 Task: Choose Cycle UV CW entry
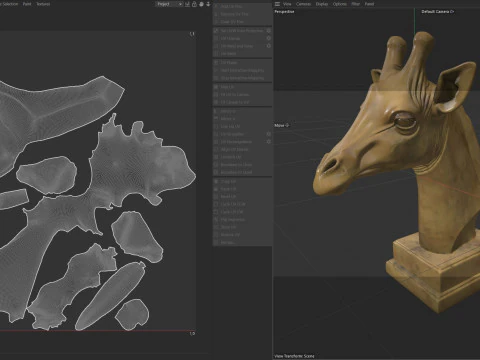[242, 212]
